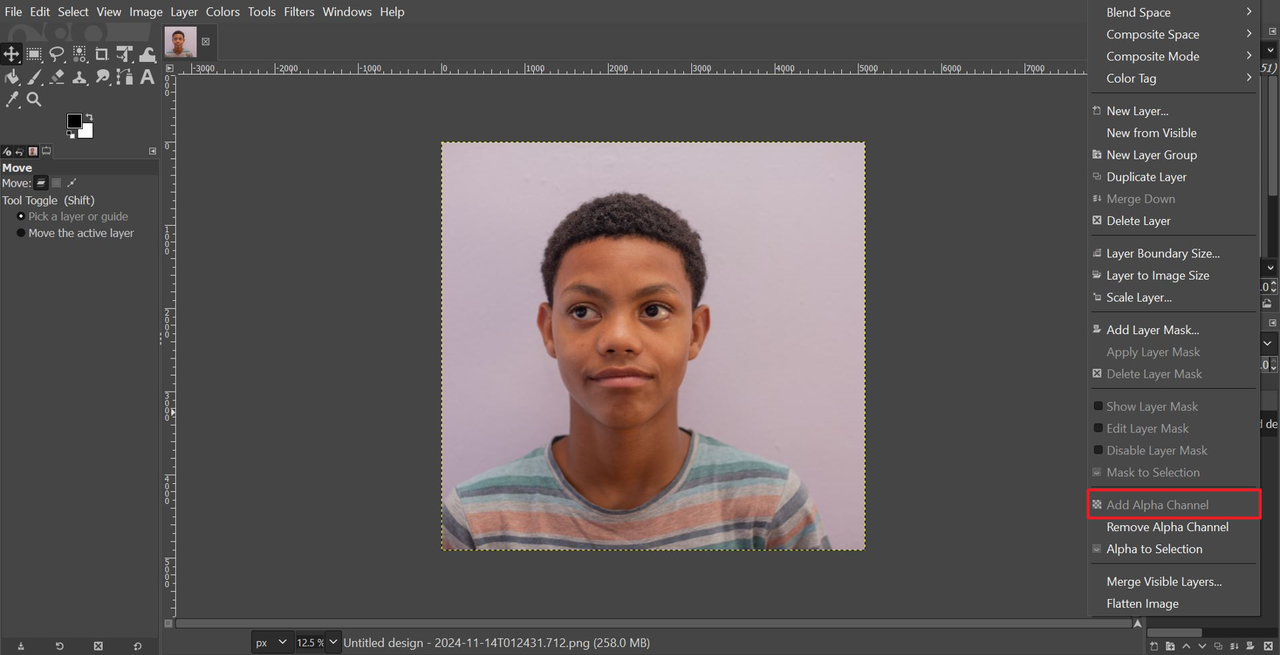Image resolution: width=1280 pixels, height=655 pixels.
Task: Open the Filters menu
Action: [299, 12]
